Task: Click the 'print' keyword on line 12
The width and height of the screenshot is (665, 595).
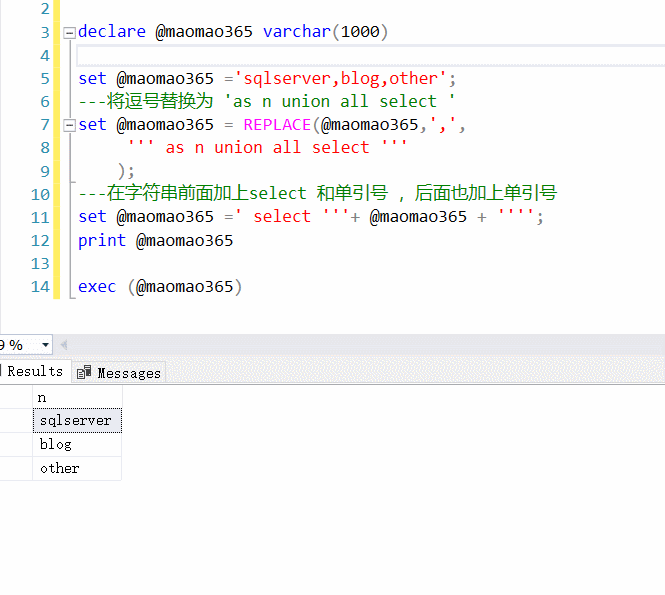Action: pyautogui.click(x=102, y=241)
